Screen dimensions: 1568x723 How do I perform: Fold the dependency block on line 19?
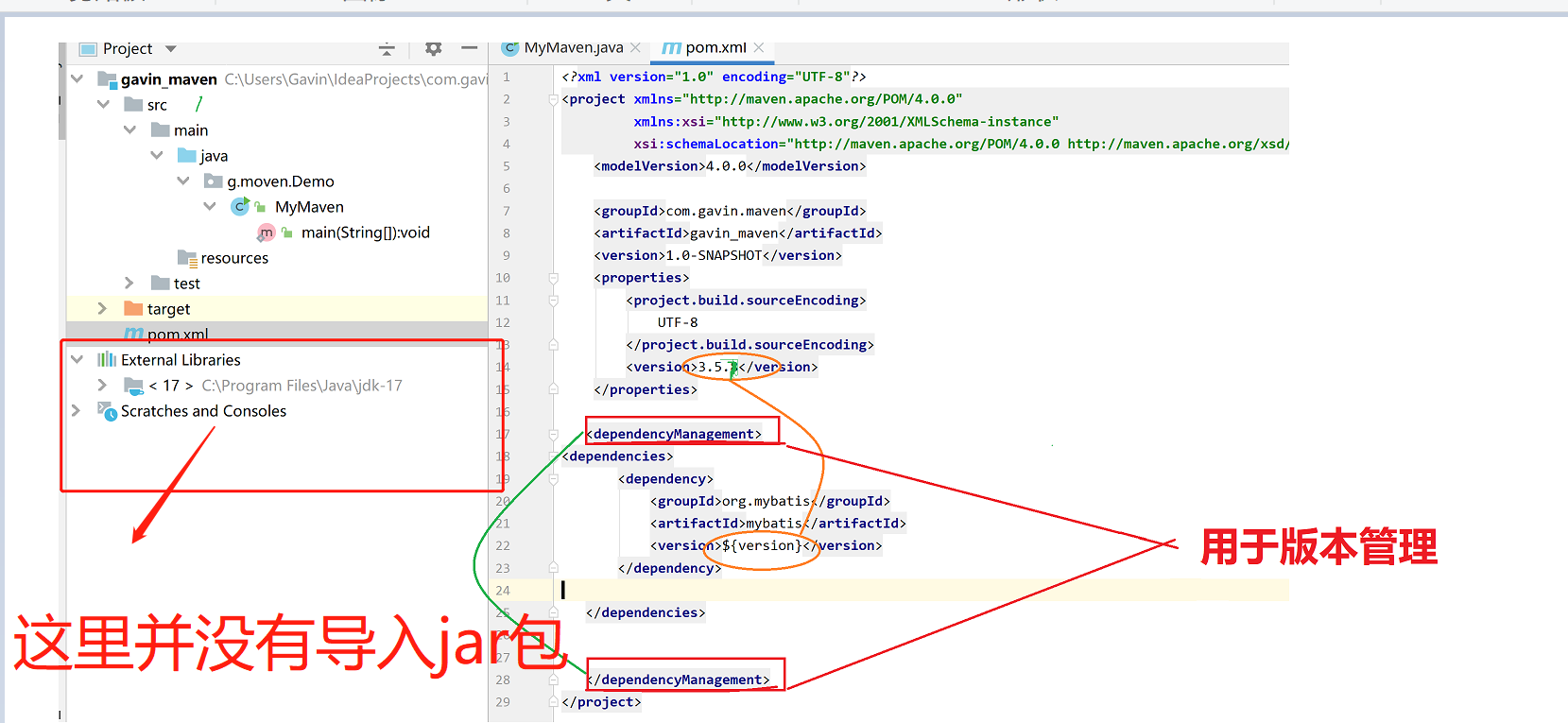click(x=554, y=479)
